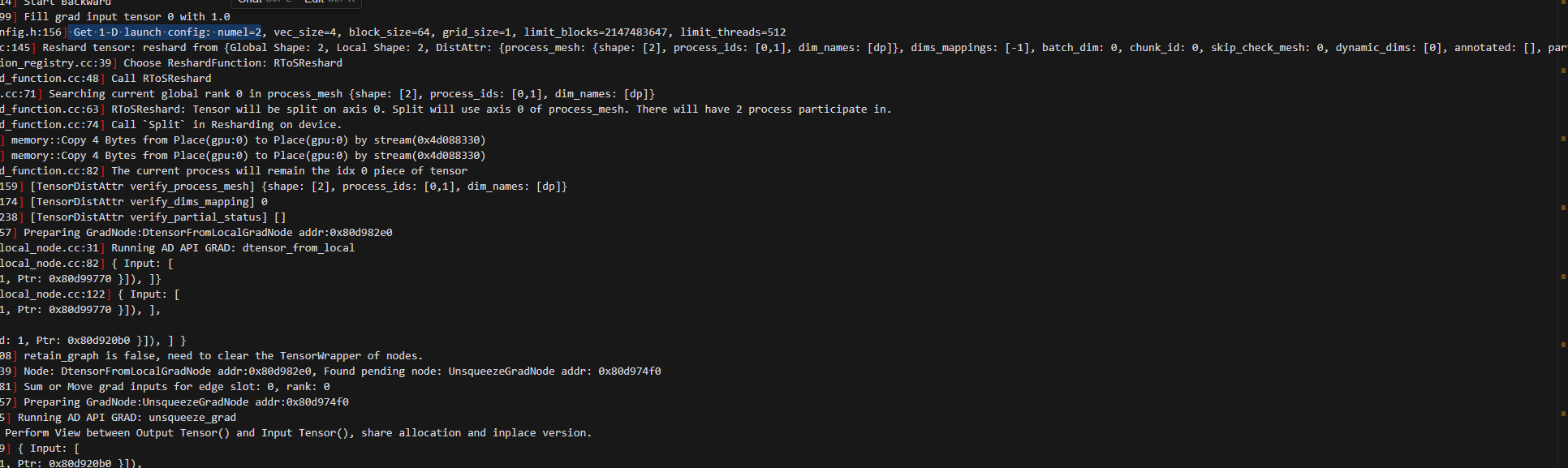Click the "Sum or Move grad inputs" line
Viewport: 1568px width, 468px height.
click(177, 387)
